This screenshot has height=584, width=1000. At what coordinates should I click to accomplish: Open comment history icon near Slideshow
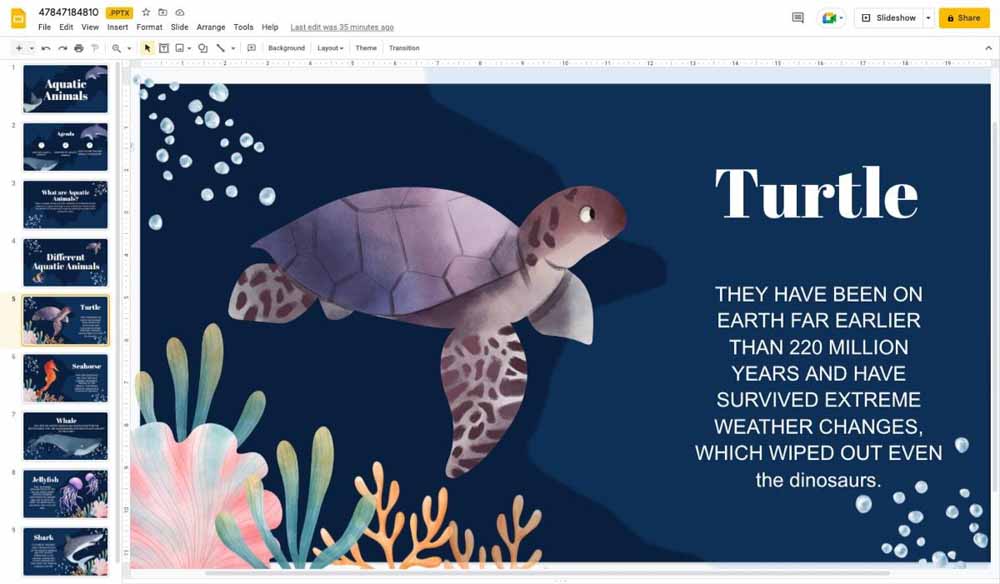click(x=797, y=18)
